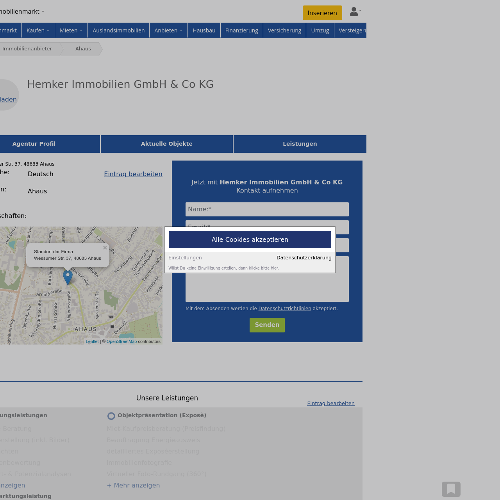Click Eintrag bearbeiten link near Unsere Leistungen
The image size is (500, 500).
coord(331,403)
